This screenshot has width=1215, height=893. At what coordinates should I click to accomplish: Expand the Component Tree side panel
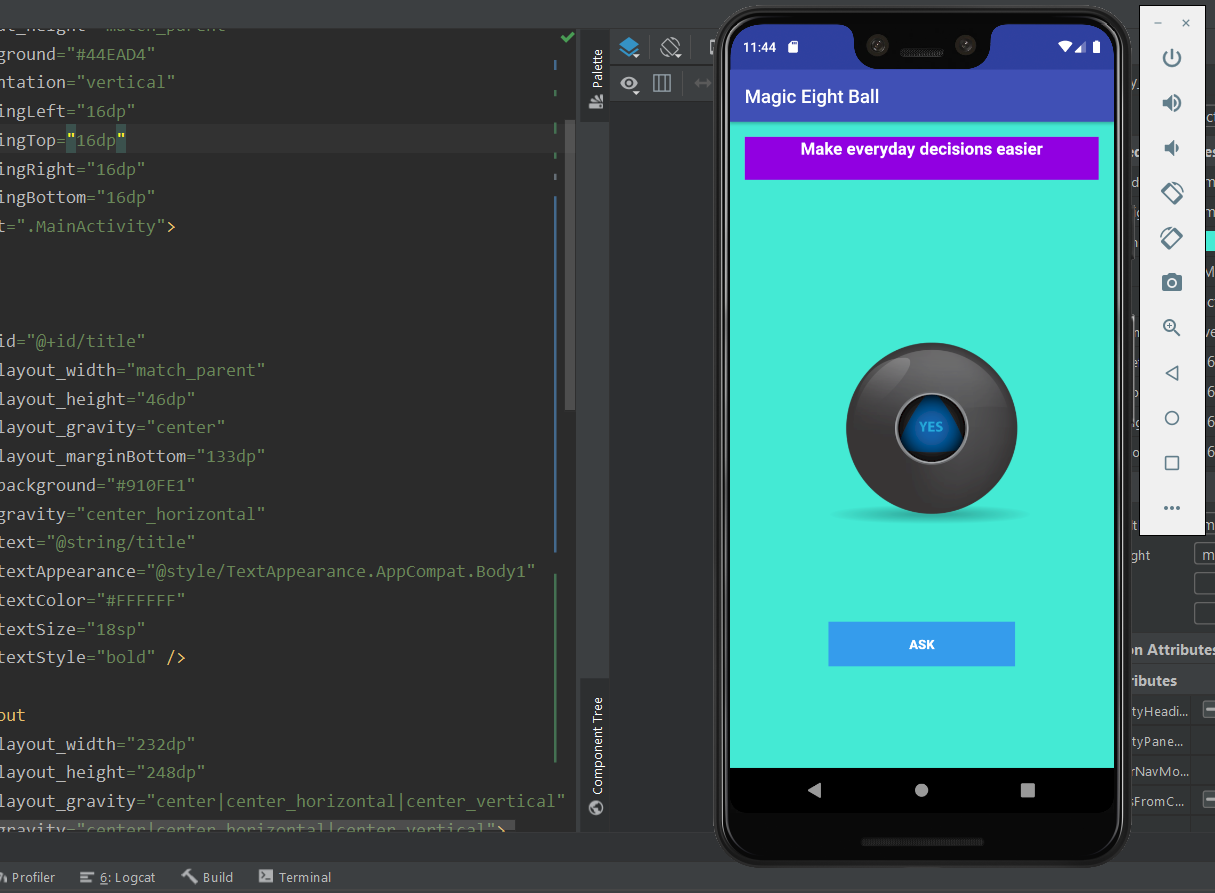596,750
